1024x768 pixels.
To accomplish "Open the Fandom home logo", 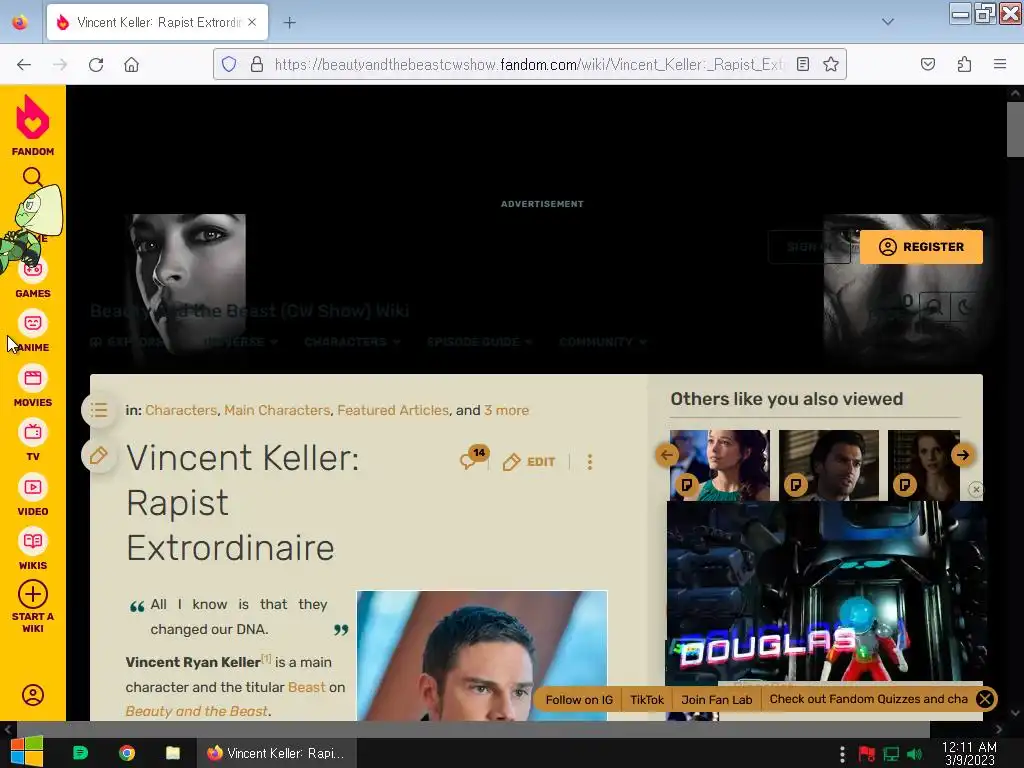I will point(33,125).
